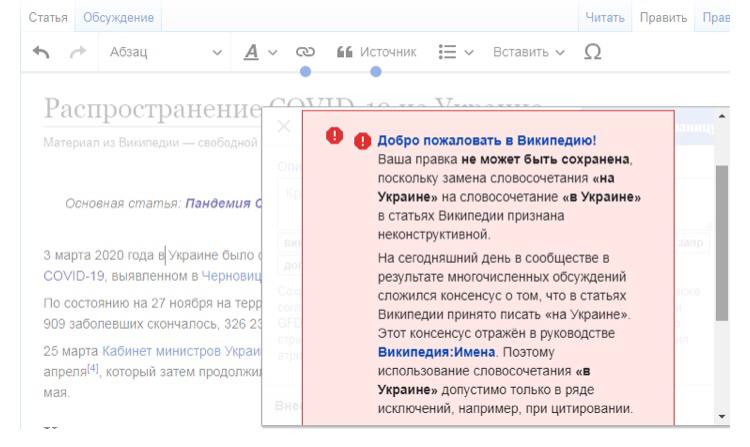Select the Править tab
Screen dimensions: 750x447
pyautogui.click(x=663, y=18)
